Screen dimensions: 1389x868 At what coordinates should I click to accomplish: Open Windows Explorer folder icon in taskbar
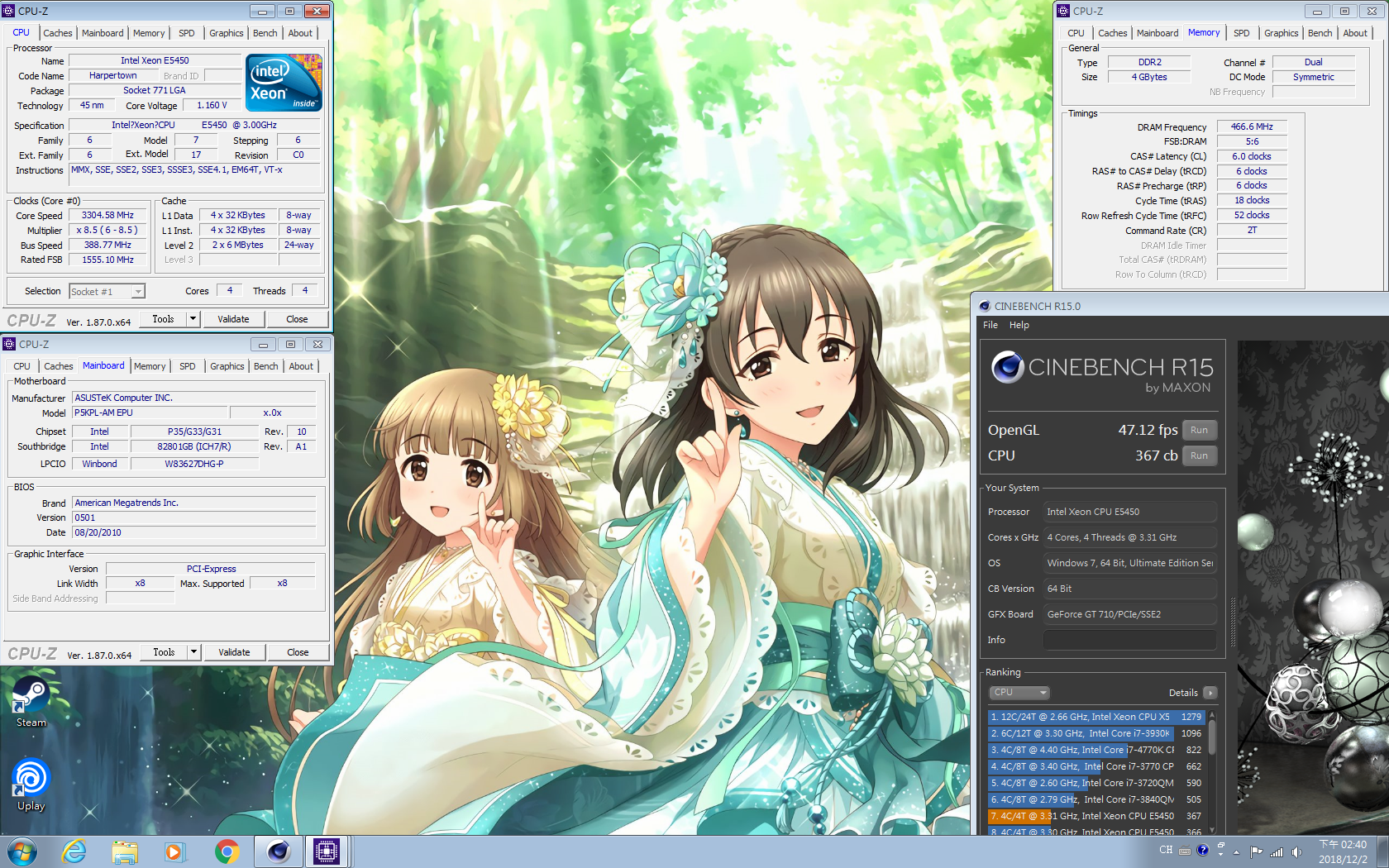coord(125,851)
